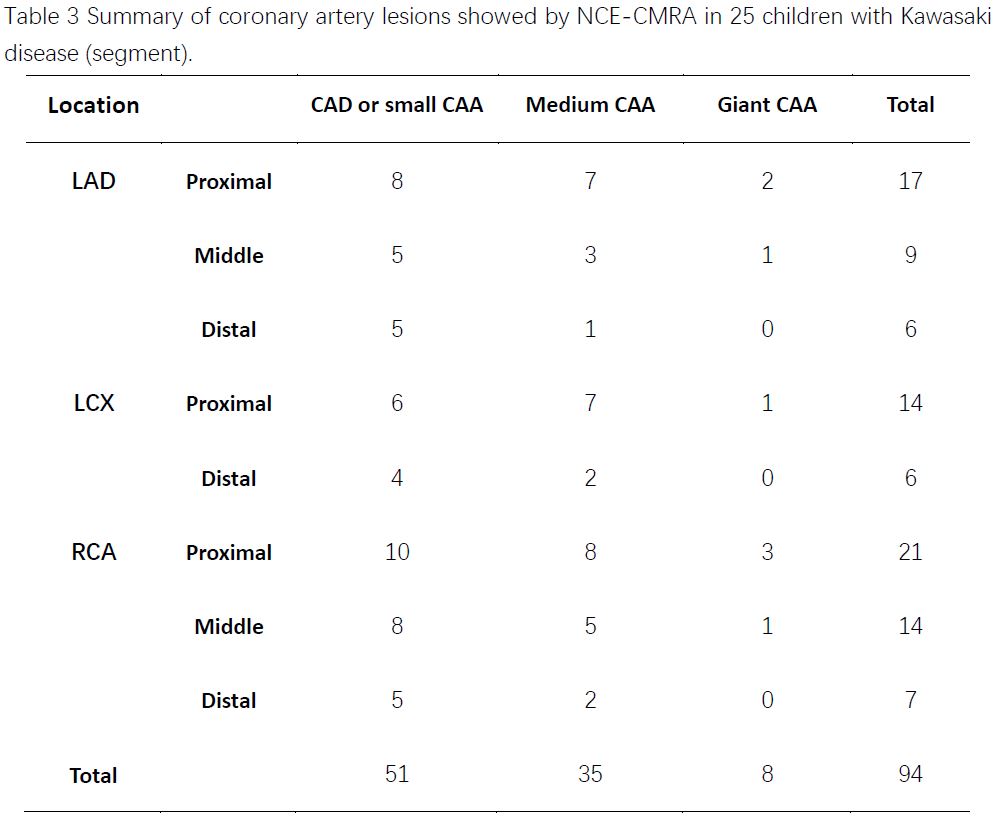Screen dimensions: 1003x818
Task: Select the "LAD" row label
Action: tap(93, 181)
